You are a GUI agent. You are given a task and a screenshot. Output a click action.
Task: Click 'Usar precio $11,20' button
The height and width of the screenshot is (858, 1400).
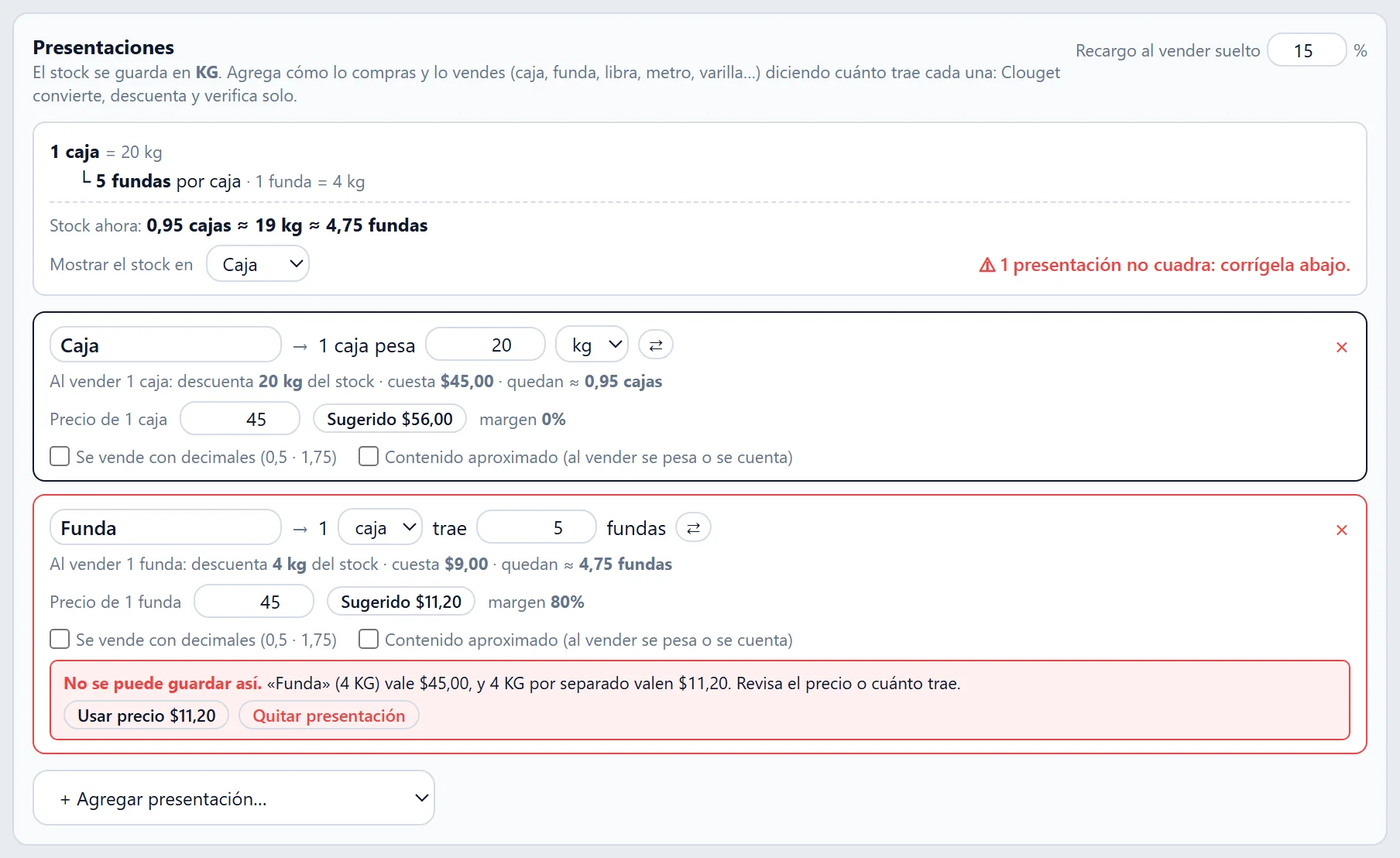coord(146,716)
